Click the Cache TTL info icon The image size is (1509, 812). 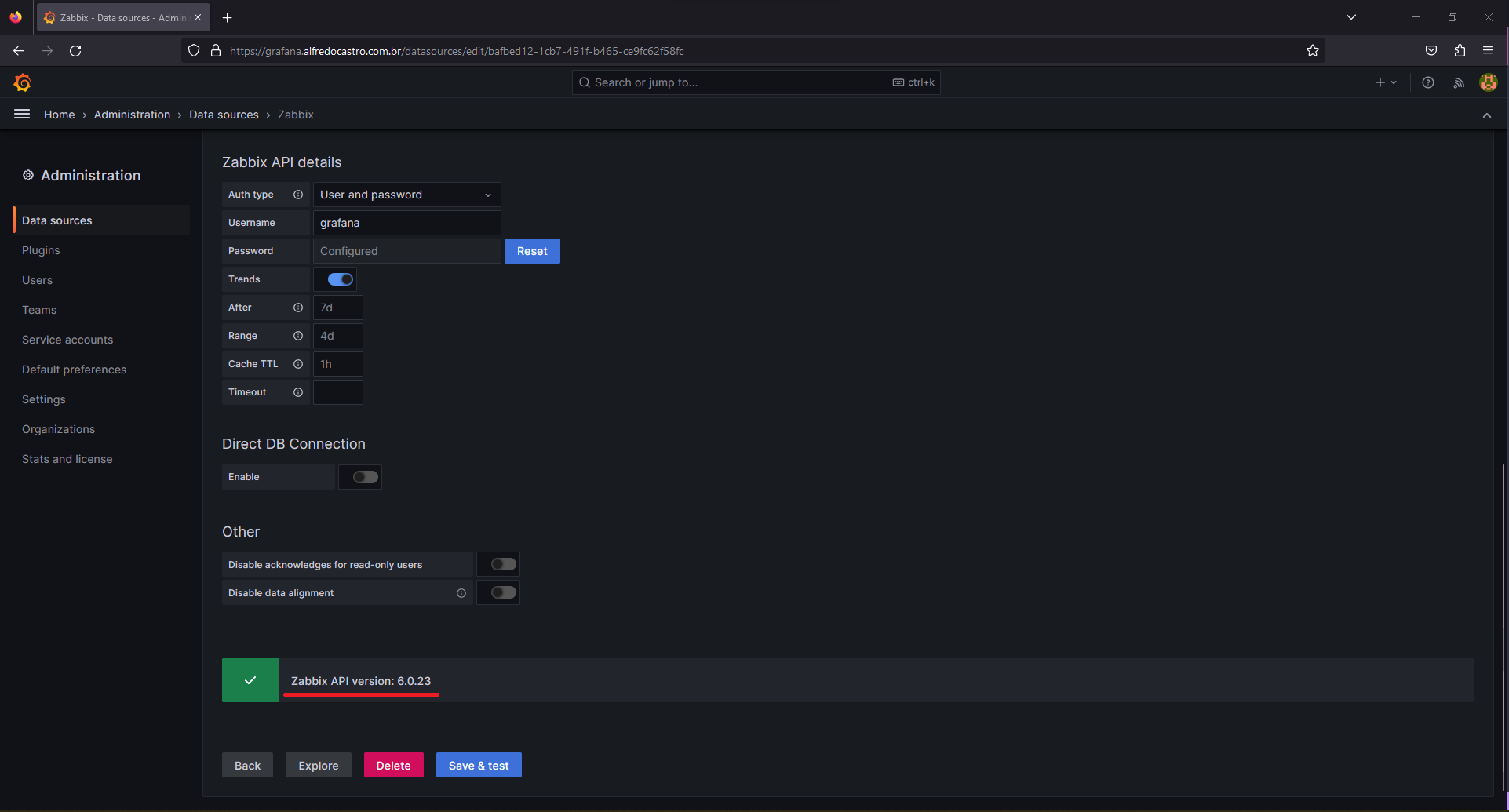coord(298,364)
